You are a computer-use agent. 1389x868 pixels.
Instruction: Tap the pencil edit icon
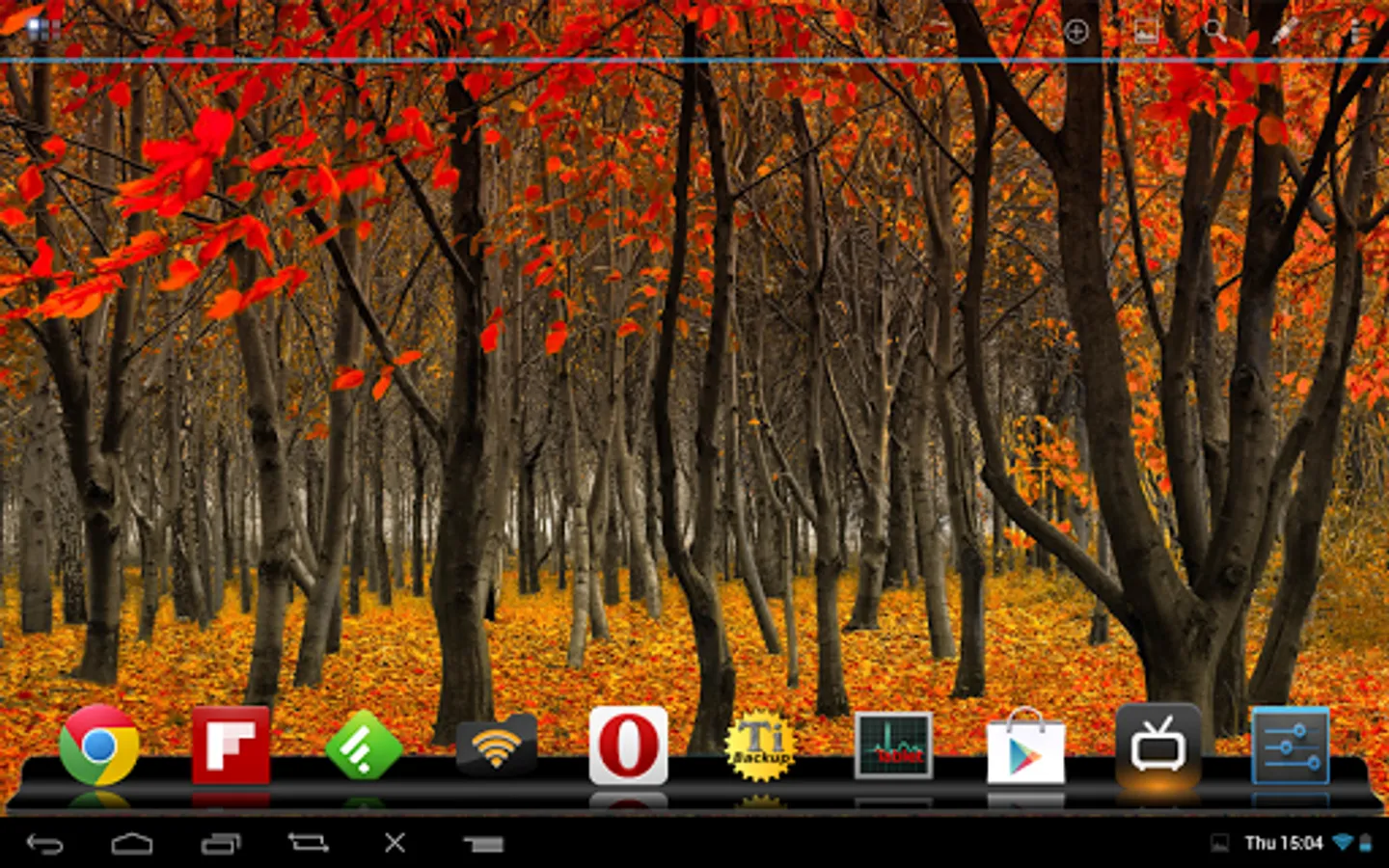1284,32
